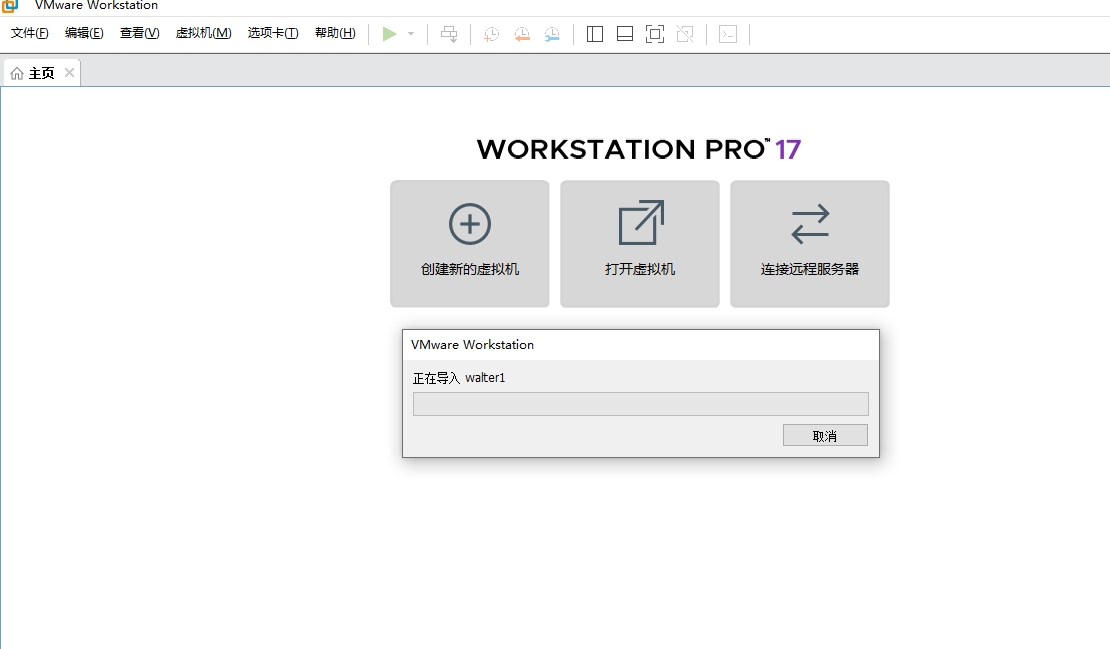The image size is (1110, 649).
Task: Open the power options dropdown arrow
Action: point(411,34)
